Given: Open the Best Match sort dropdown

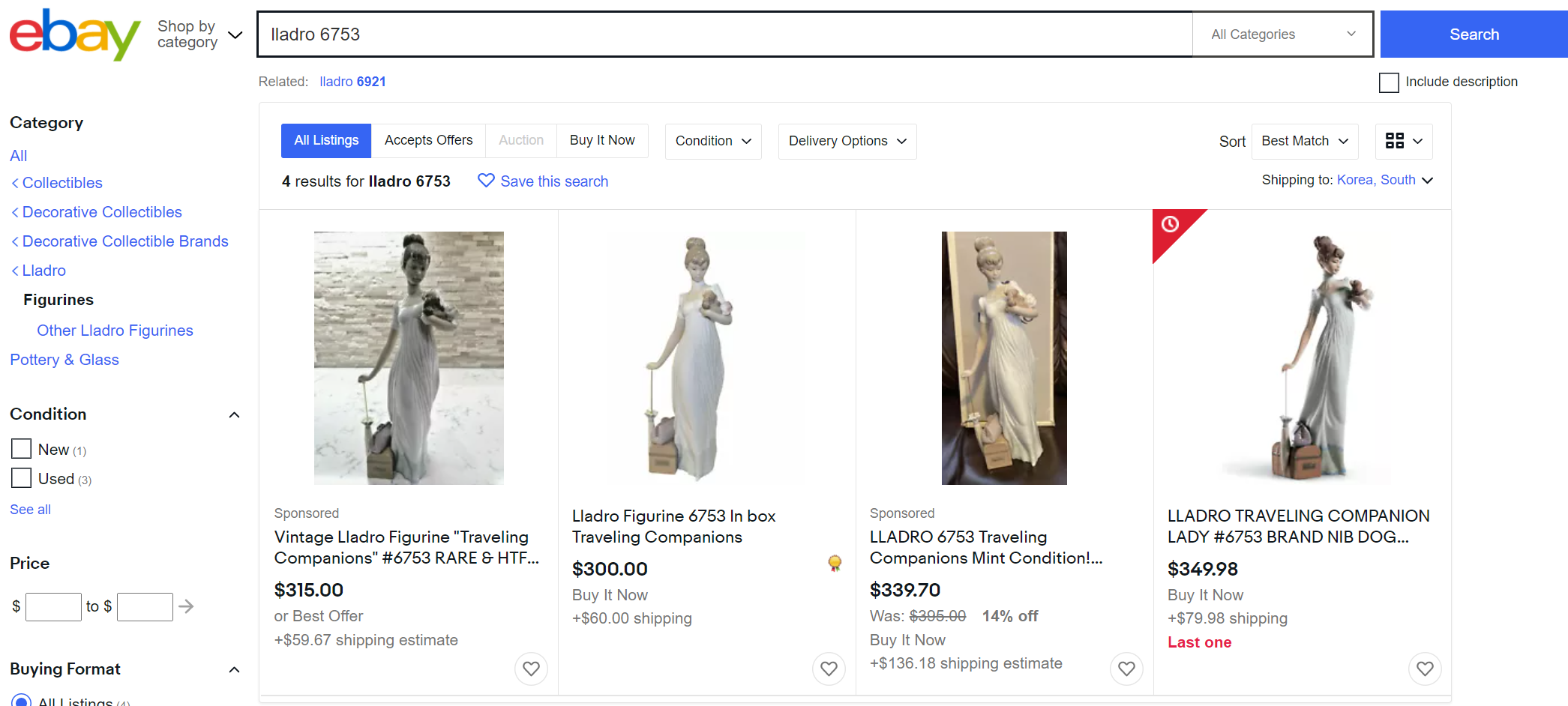Looking at the screenshot, I should (1305, 142).
